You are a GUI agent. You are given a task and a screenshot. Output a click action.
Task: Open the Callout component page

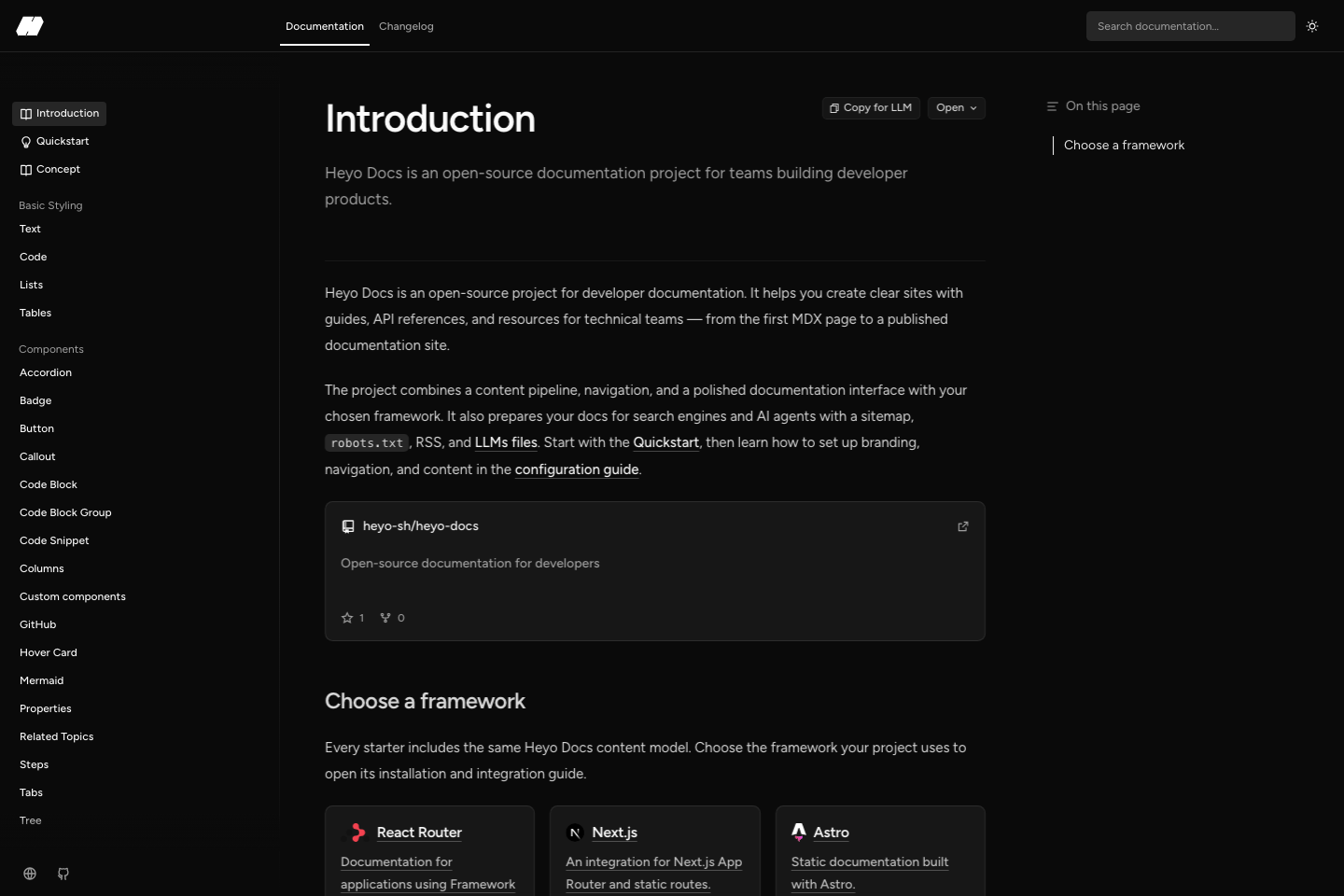point(37,457)
